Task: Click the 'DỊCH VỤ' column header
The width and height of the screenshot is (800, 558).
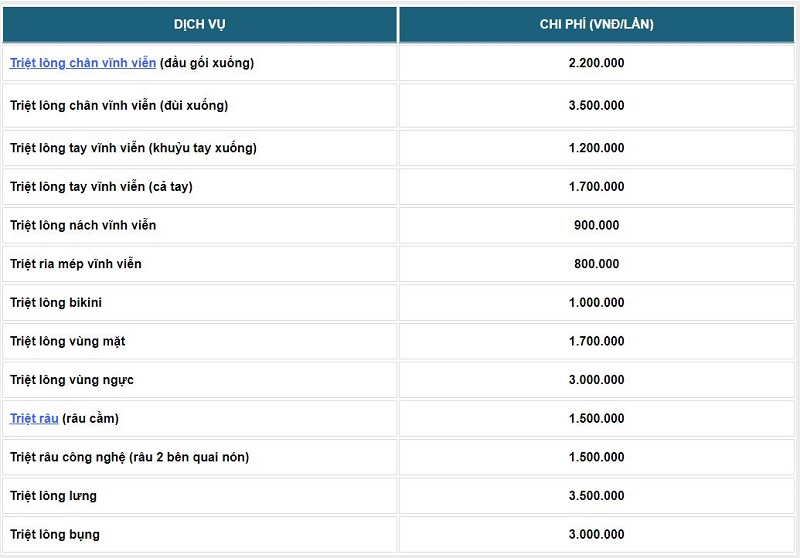Action: tap(200, 24)
